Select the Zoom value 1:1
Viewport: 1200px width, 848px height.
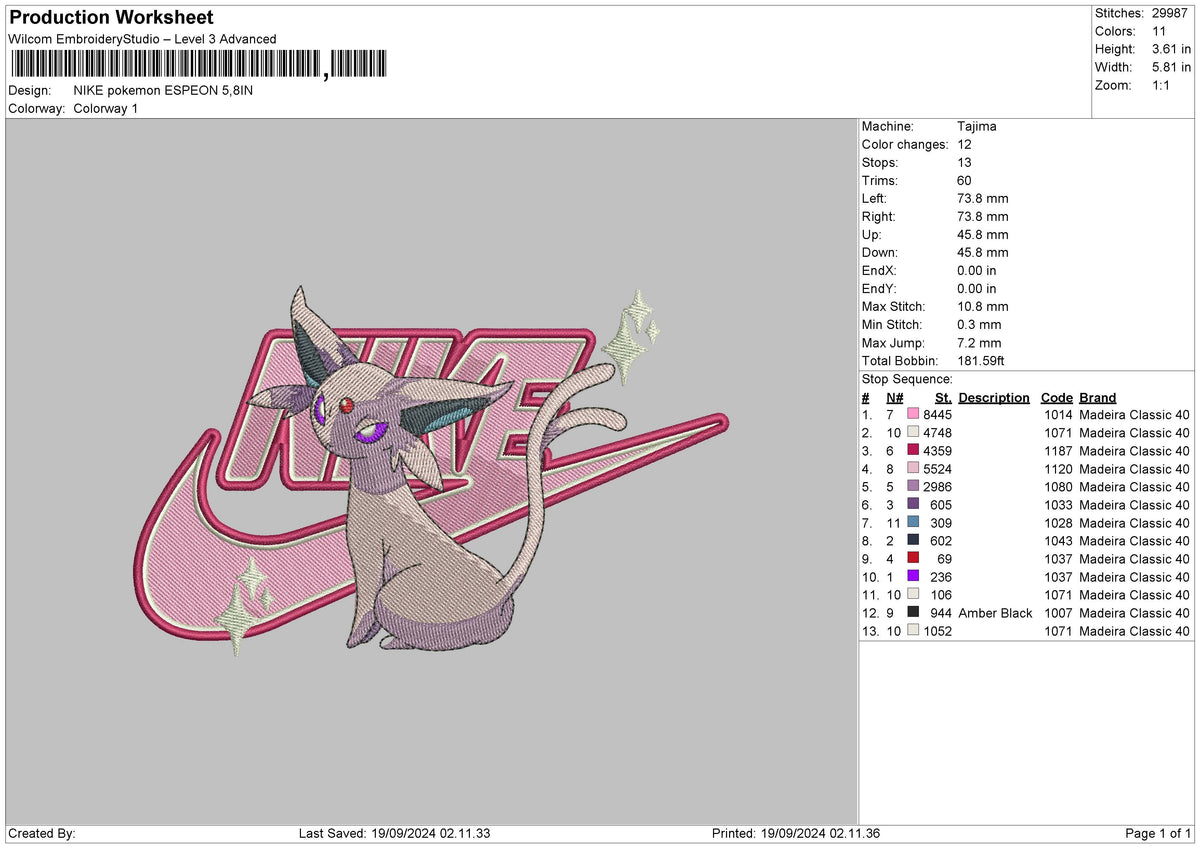click(x=1163, y=85)
